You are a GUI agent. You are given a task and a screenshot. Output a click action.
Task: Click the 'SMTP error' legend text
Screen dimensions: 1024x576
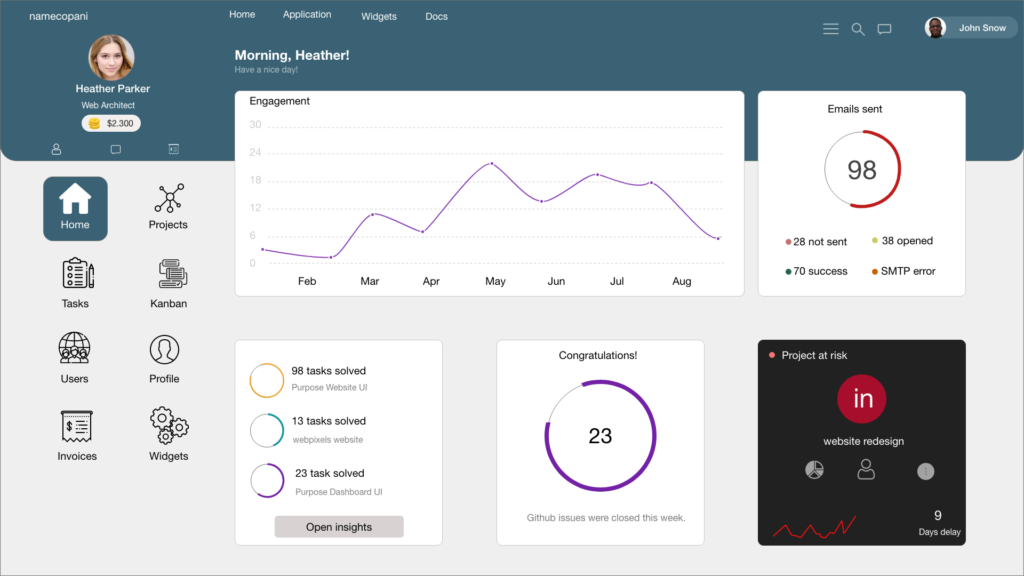click(x=908, y=272)
